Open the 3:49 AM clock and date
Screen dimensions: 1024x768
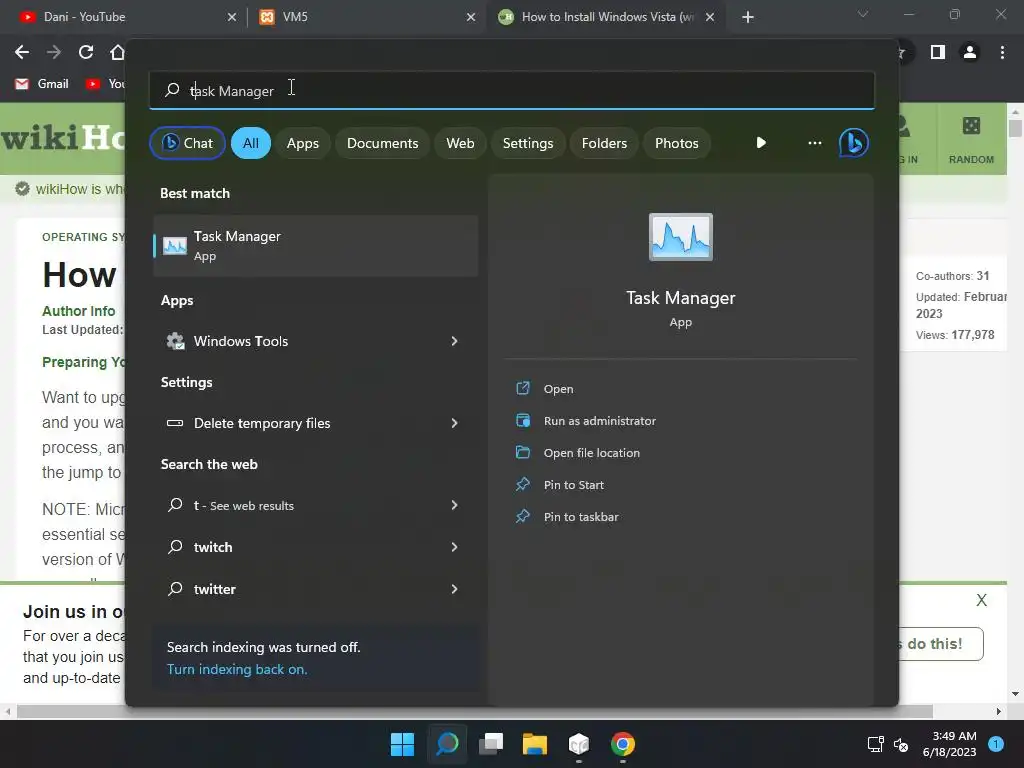click(x=950, y=744)
